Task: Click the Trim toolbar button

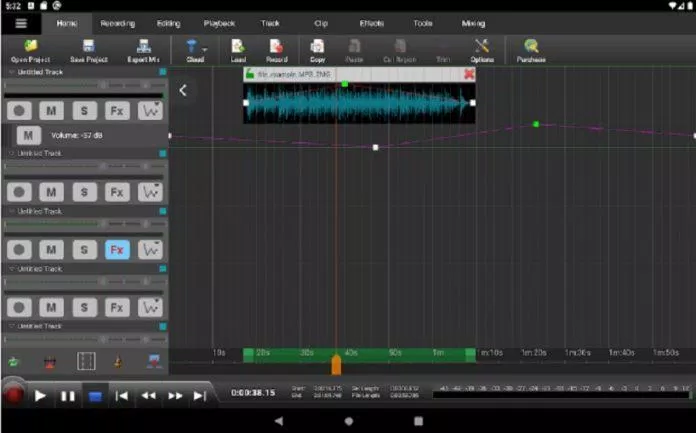Action: (443, 51)
